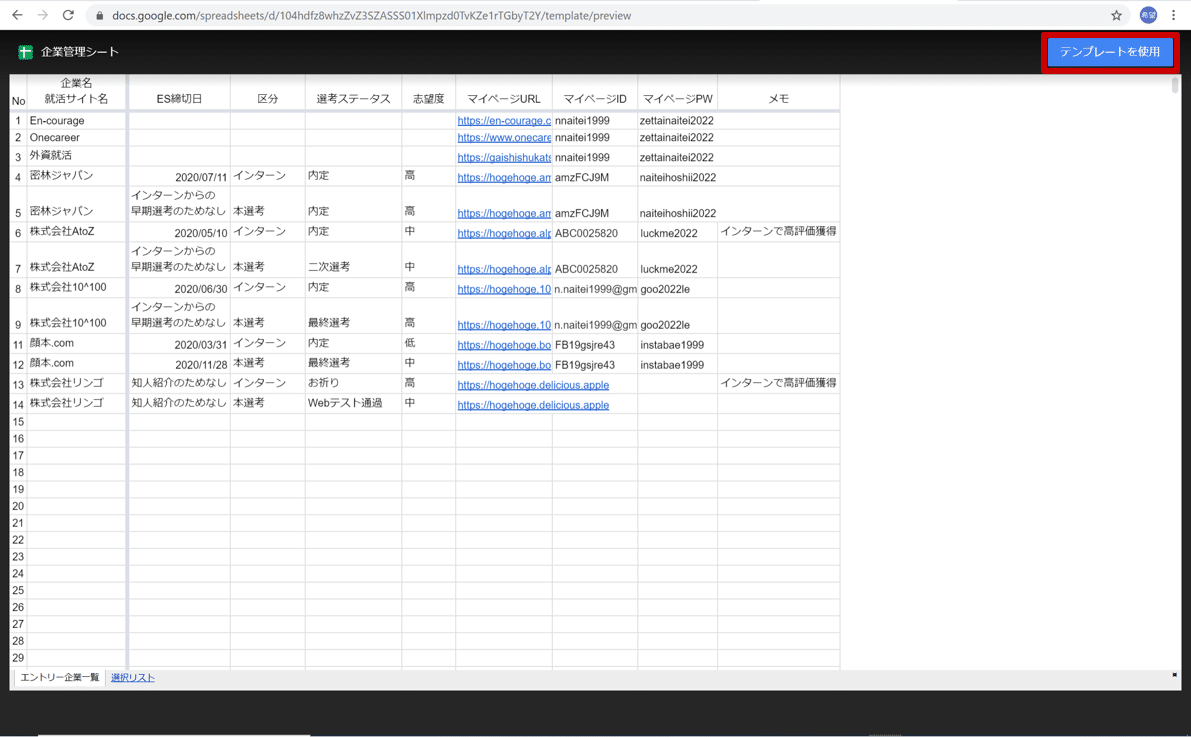Click the green Google Sheets icon
The width and height of the screenshot is (1191, 737).
25,52
